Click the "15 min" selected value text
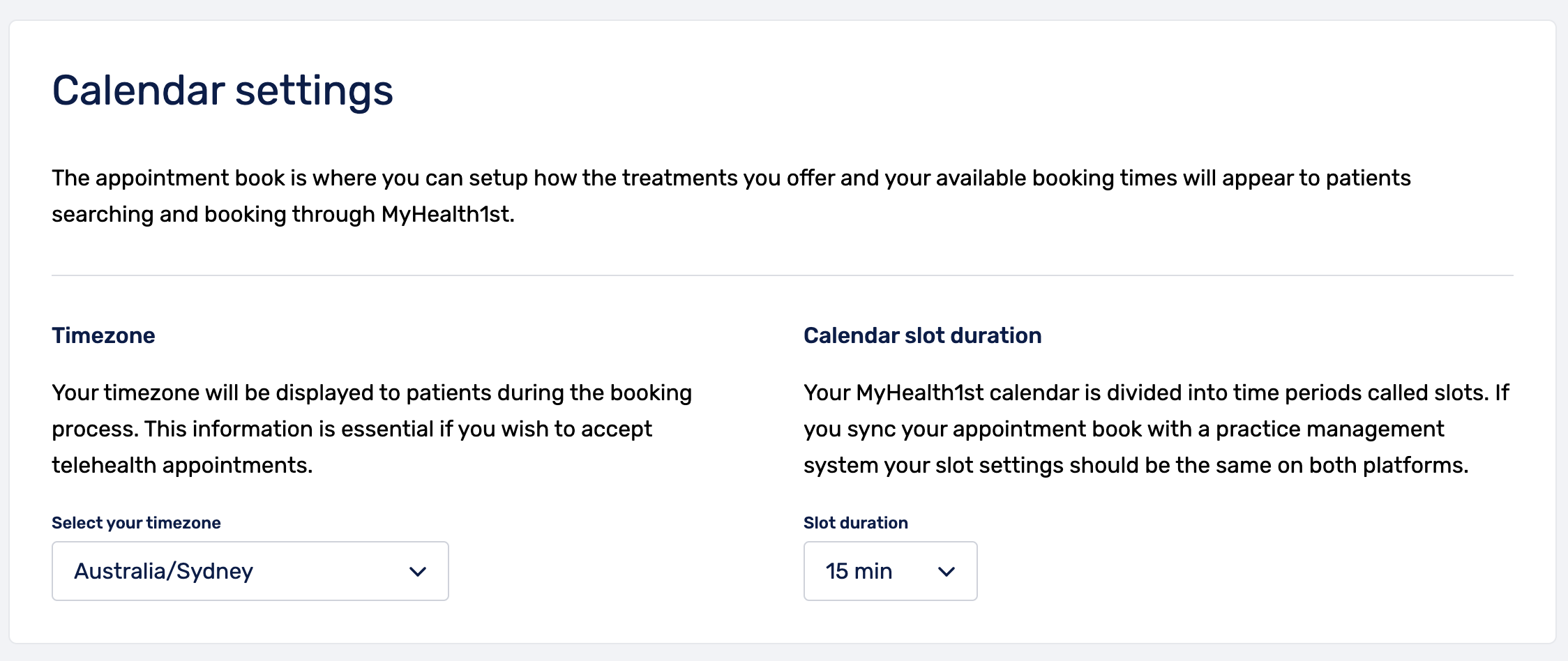 859,571
